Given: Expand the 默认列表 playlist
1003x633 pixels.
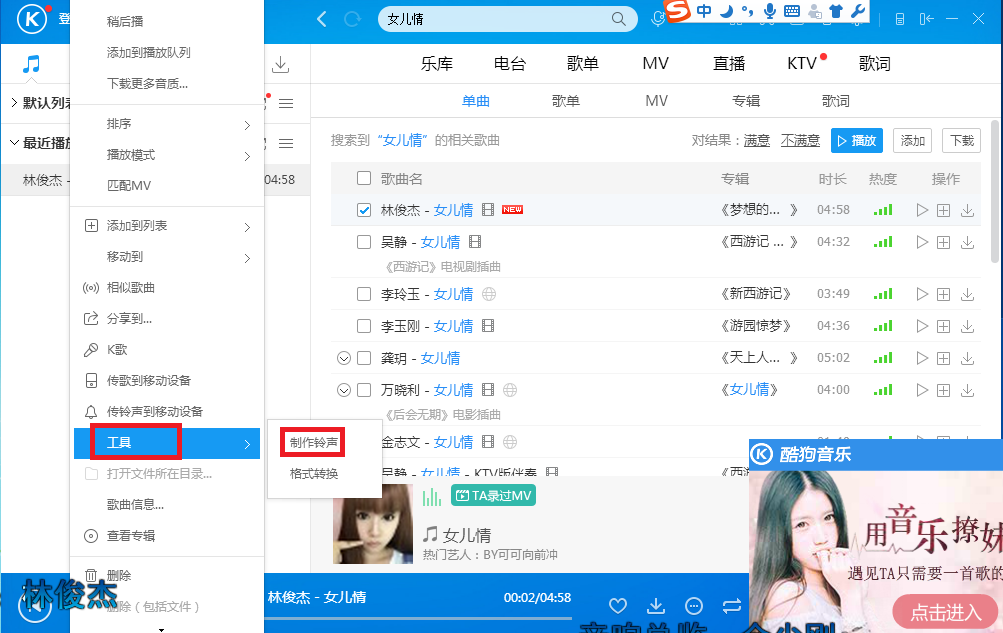Looking at the screenshot, I should (13, 102).
